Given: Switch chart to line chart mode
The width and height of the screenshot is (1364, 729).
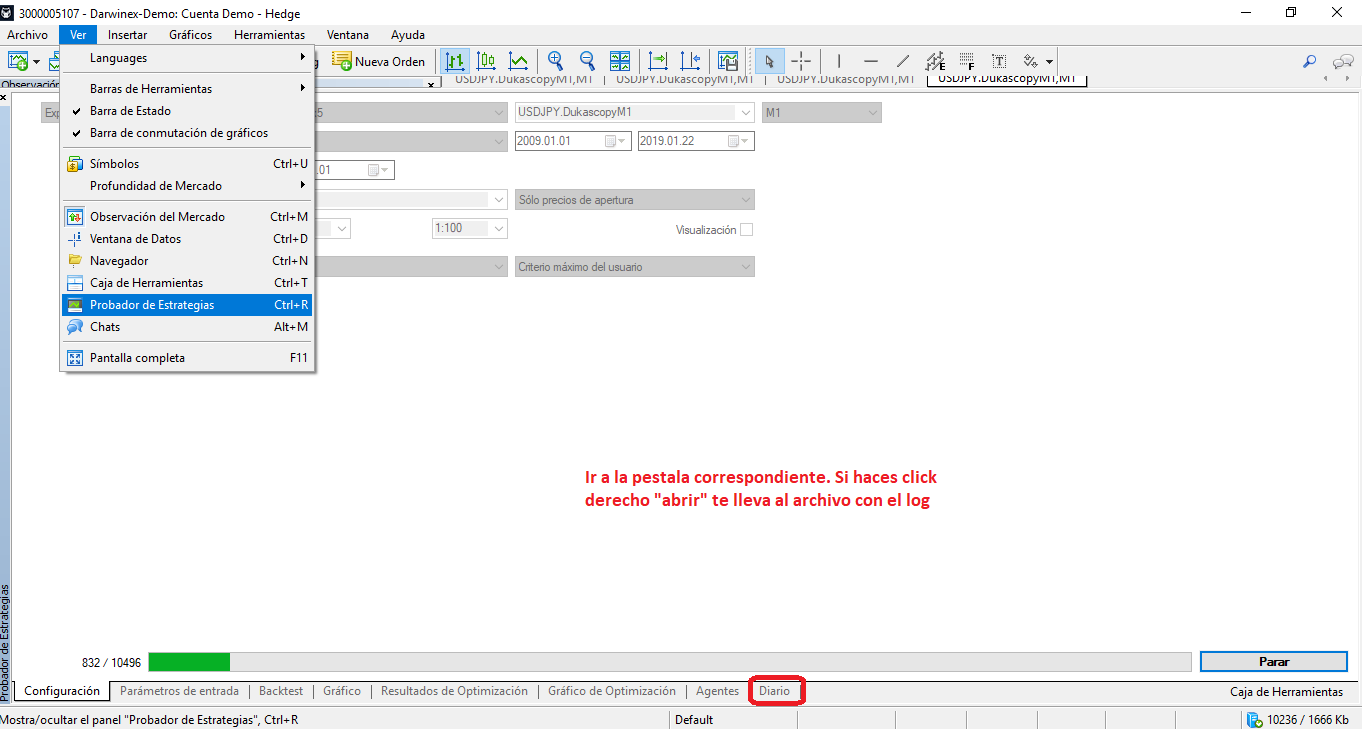Looking at the screenshot, I should [518, 61].
